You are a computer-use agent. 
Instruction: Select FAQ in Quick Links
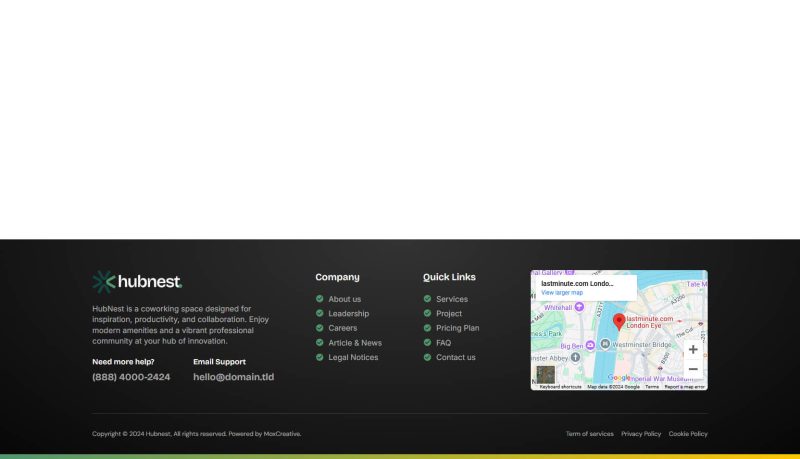[x=443, y=343]
